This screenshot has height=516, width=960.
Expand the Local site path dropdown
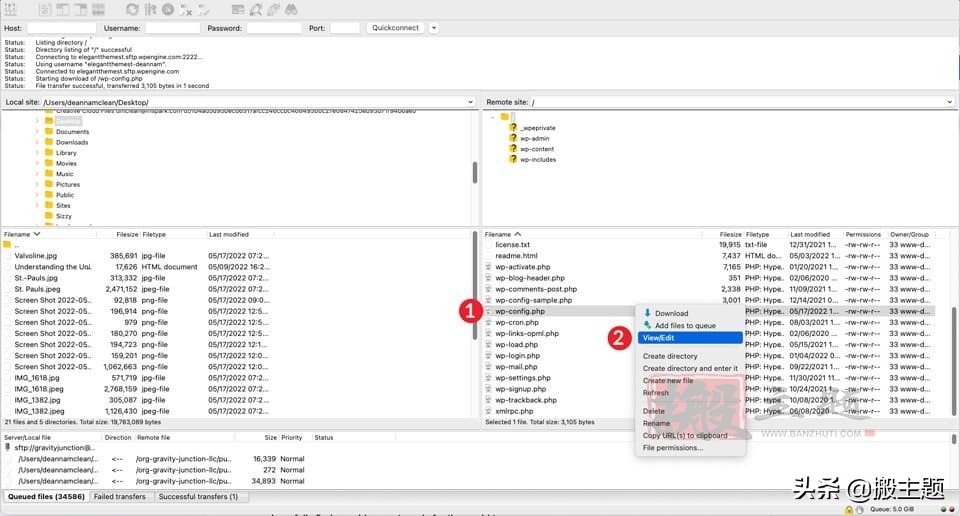pos(471,102)
